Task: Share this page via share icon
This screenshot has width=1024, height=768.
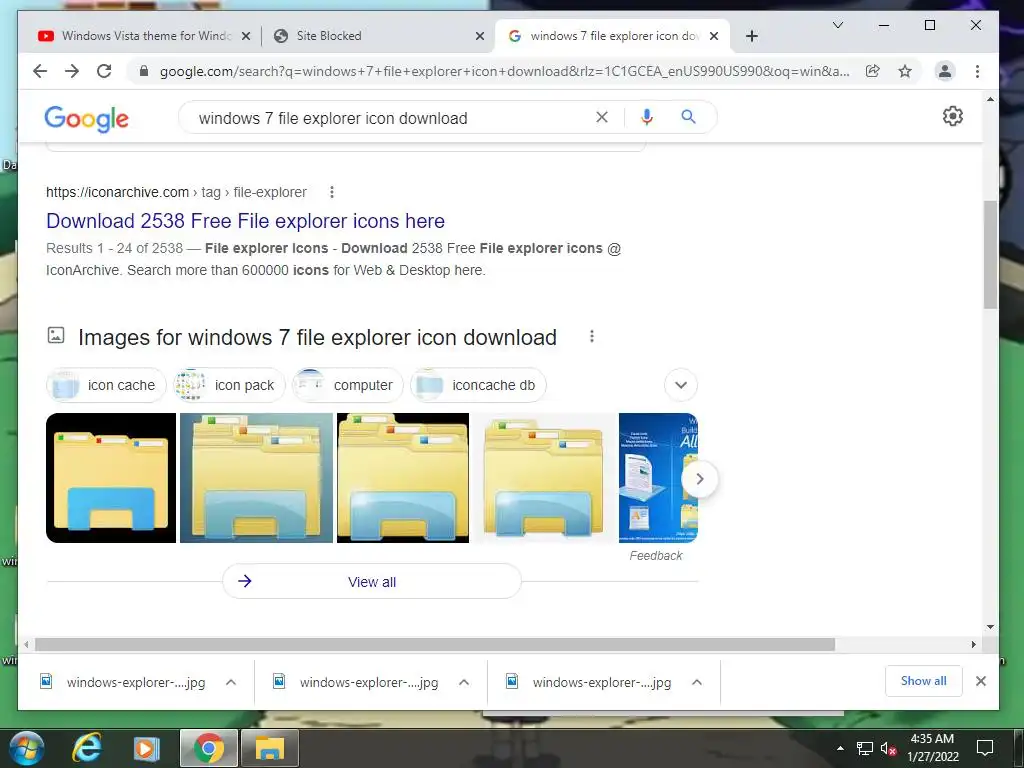Action: (x=872, y=71)
